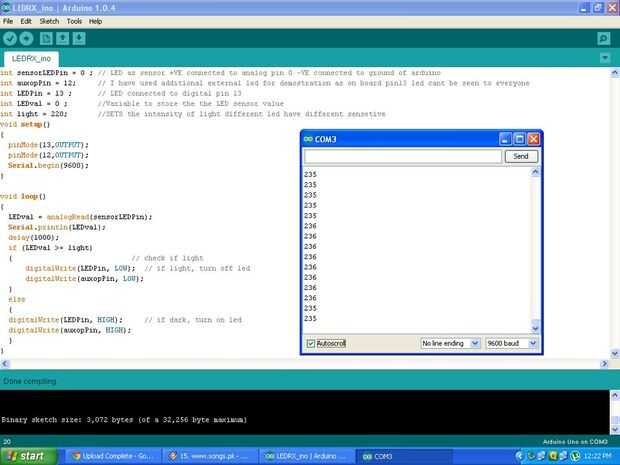Toggle the Autoscroll checkbox
This screenshot has height=465, width=620.
pos(311,344)
